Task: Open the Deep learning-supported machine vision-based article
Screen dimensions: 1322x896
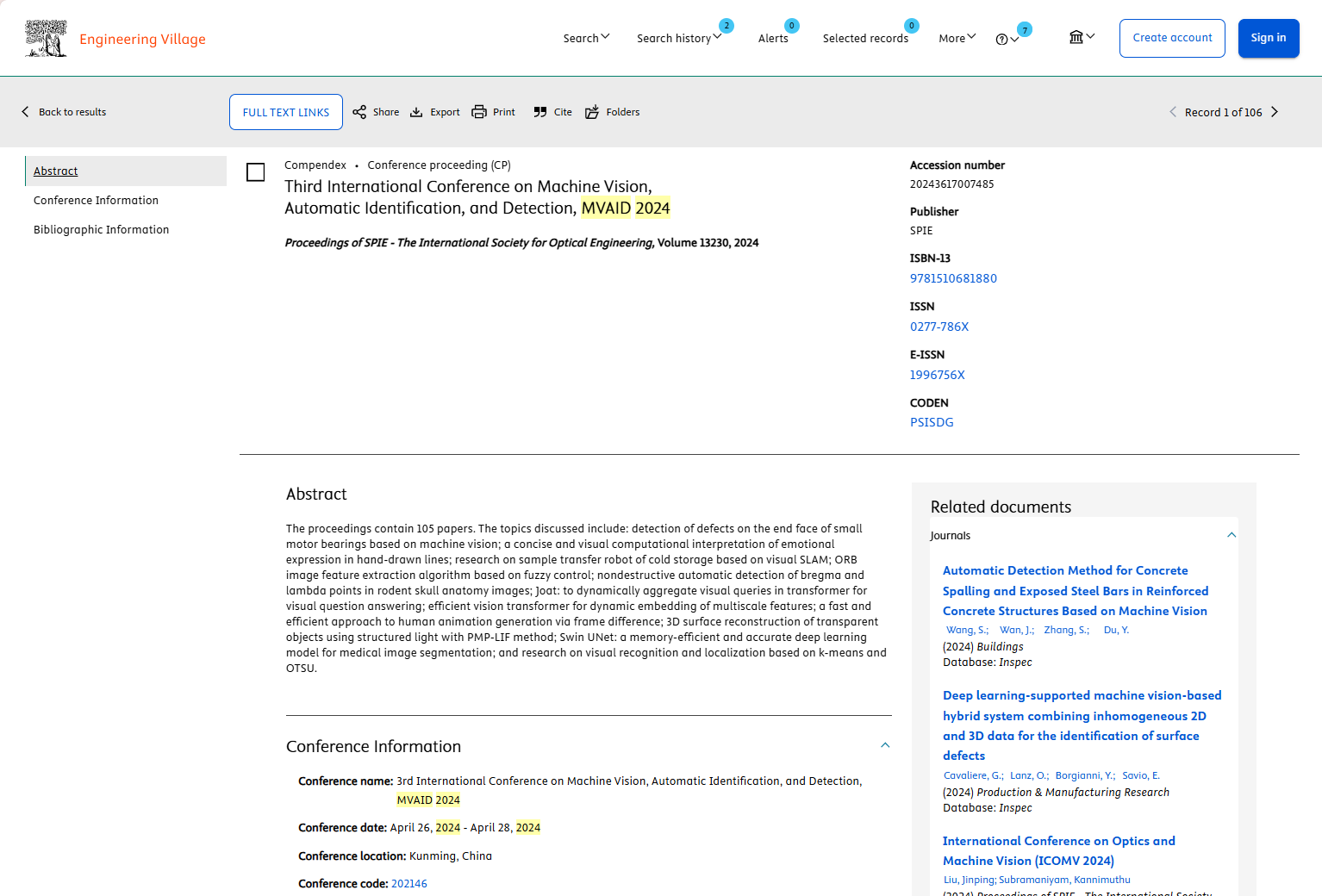Action: pyautogui.click(x=1082, y=725)
